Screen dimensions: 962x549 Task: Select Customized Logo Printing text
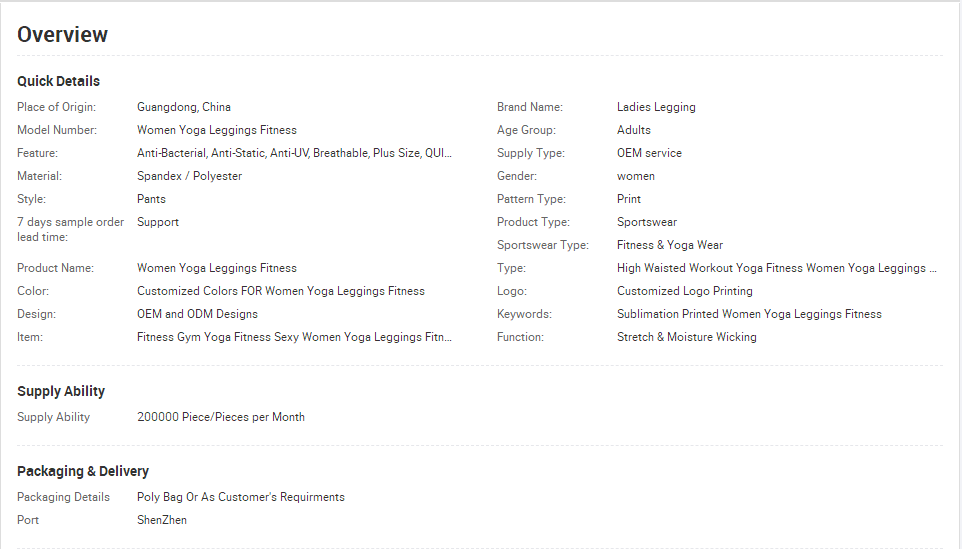pyautogui.click(x=685, y=291)
